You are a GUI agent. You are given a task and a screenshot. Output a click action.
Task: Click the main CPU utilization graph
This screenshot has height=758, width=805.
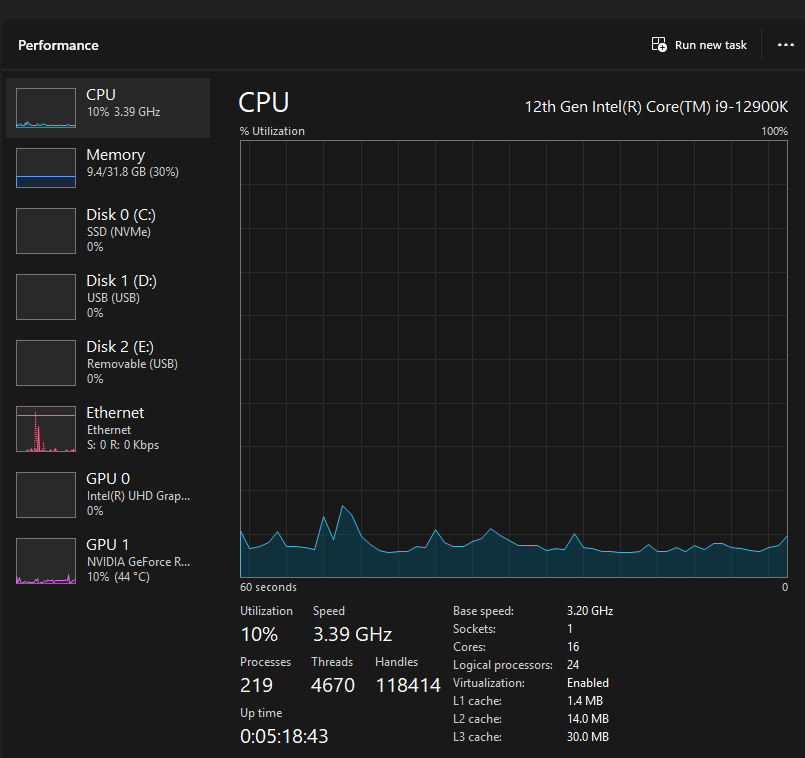(513, 358)
